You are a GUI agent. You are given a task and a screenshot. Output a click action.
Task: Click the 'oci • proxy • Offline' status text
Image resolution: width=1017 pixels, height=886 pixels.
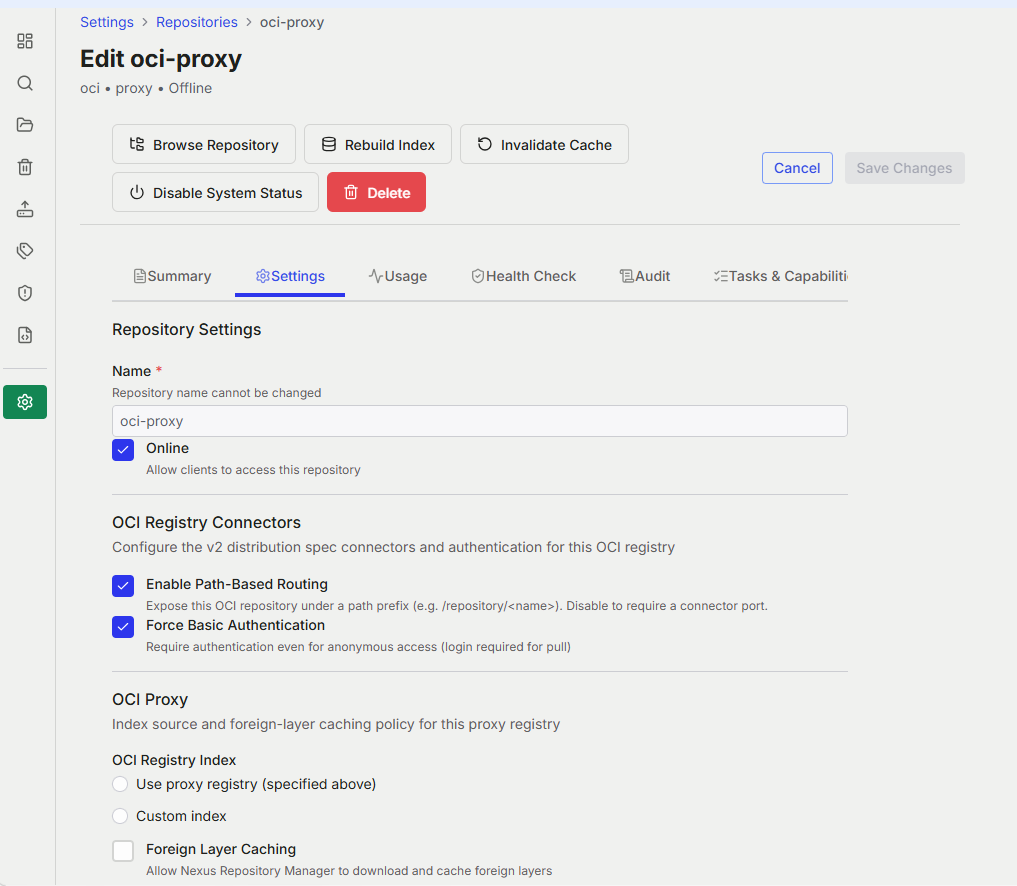pyautogui.click(x=146, y=88)
